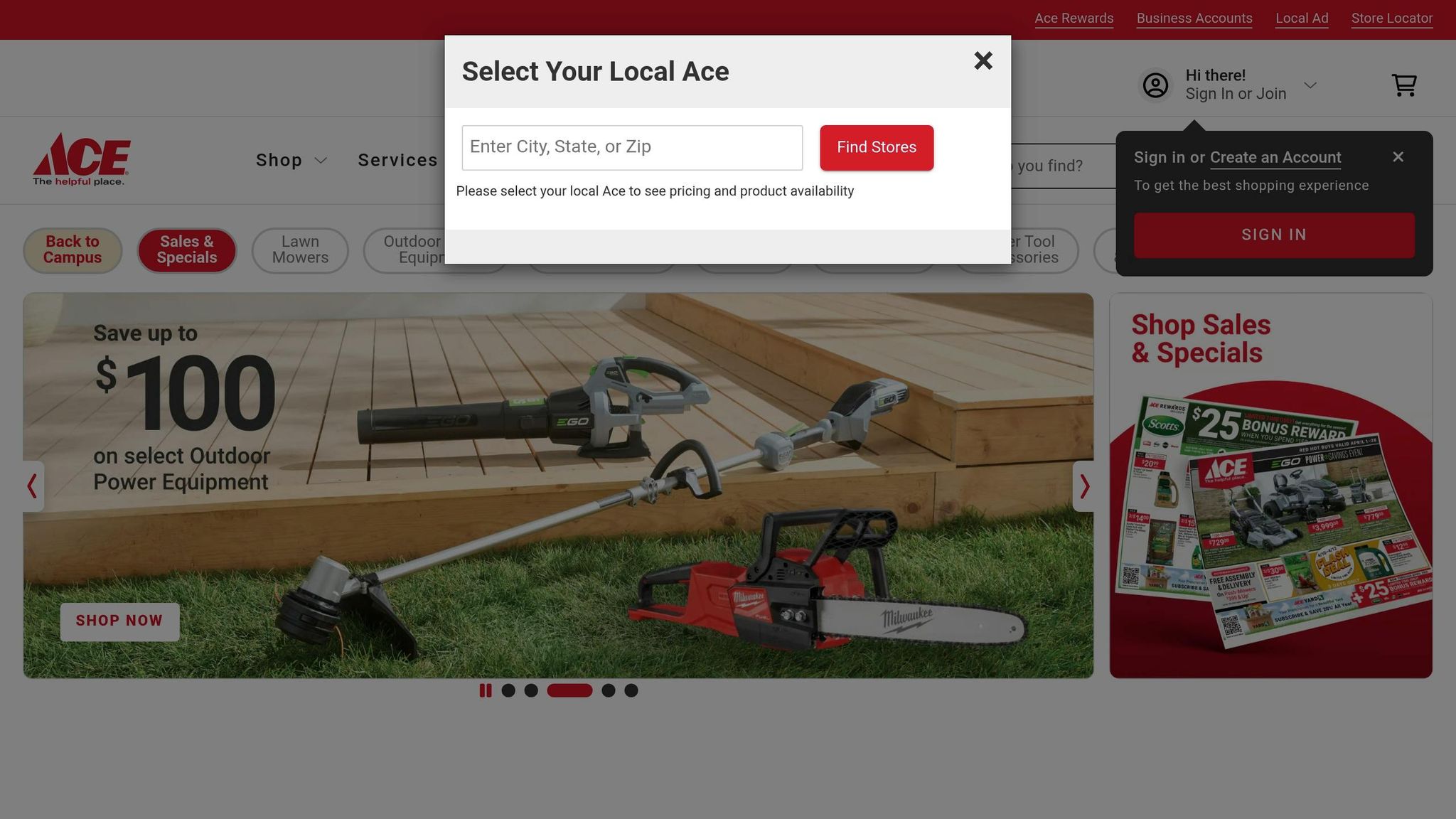
Task: Click the Hi there! greeting text
Action: click(1215, 75)
